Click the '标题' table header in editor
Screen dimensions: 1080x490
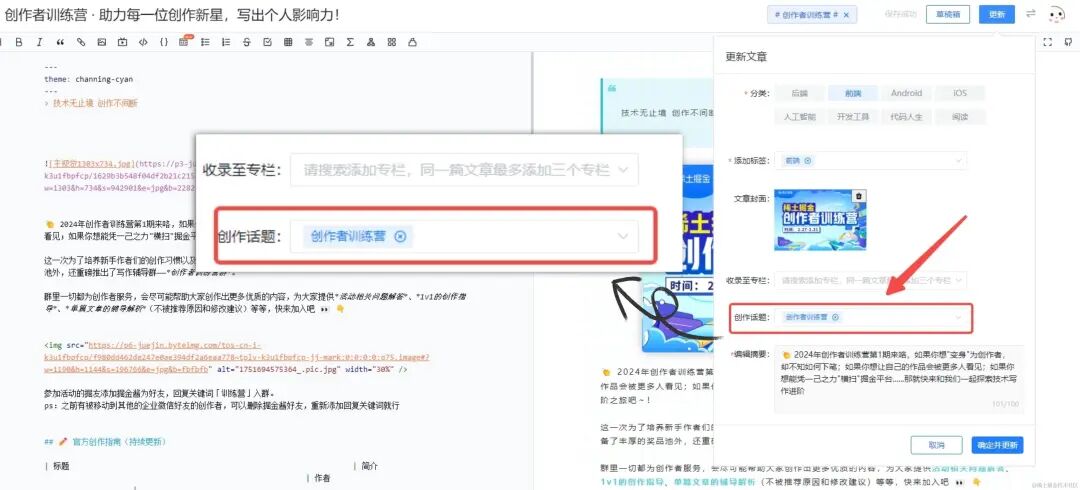tap(61, 466)
